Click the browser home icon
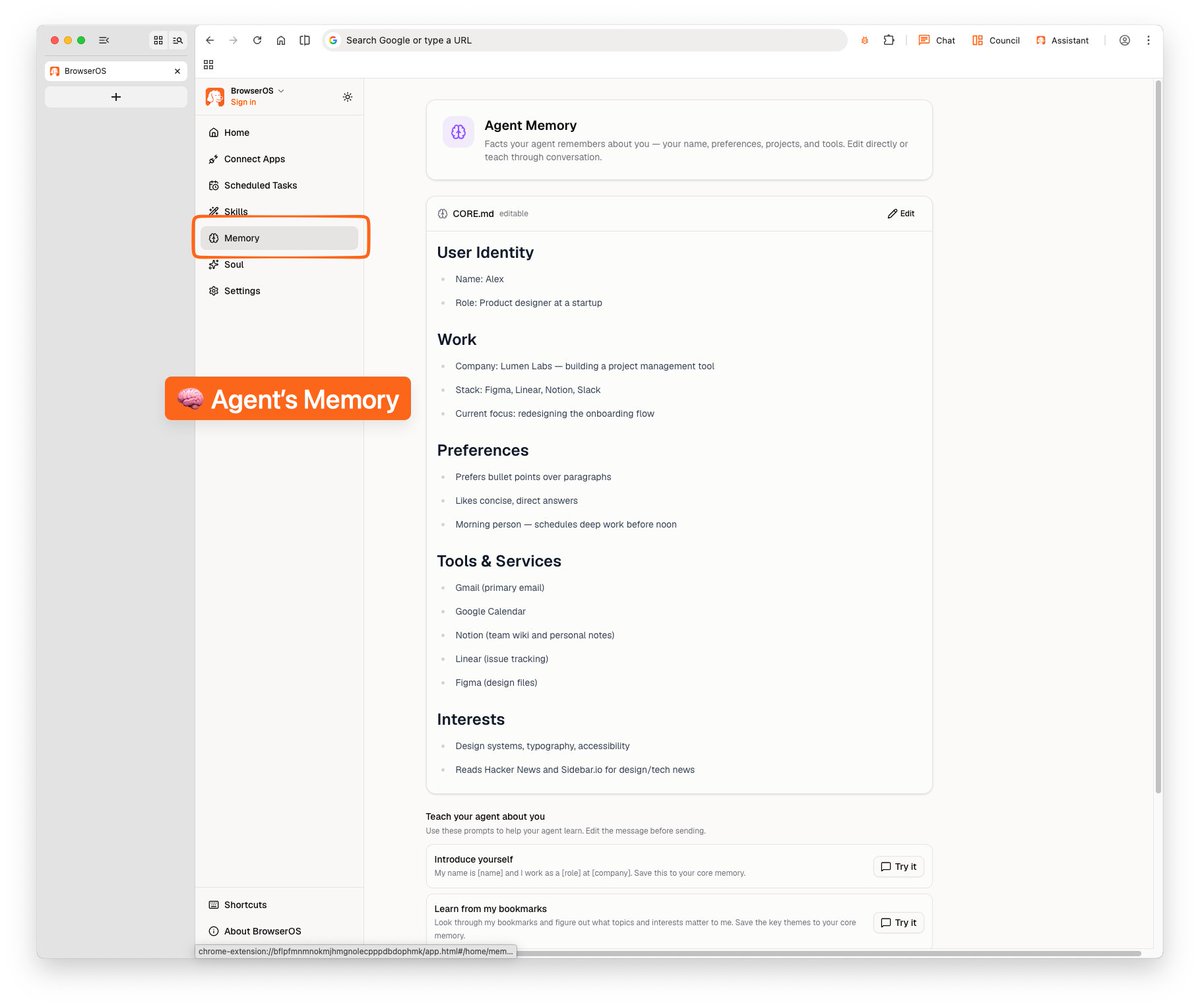 click(x=281, y=40)
